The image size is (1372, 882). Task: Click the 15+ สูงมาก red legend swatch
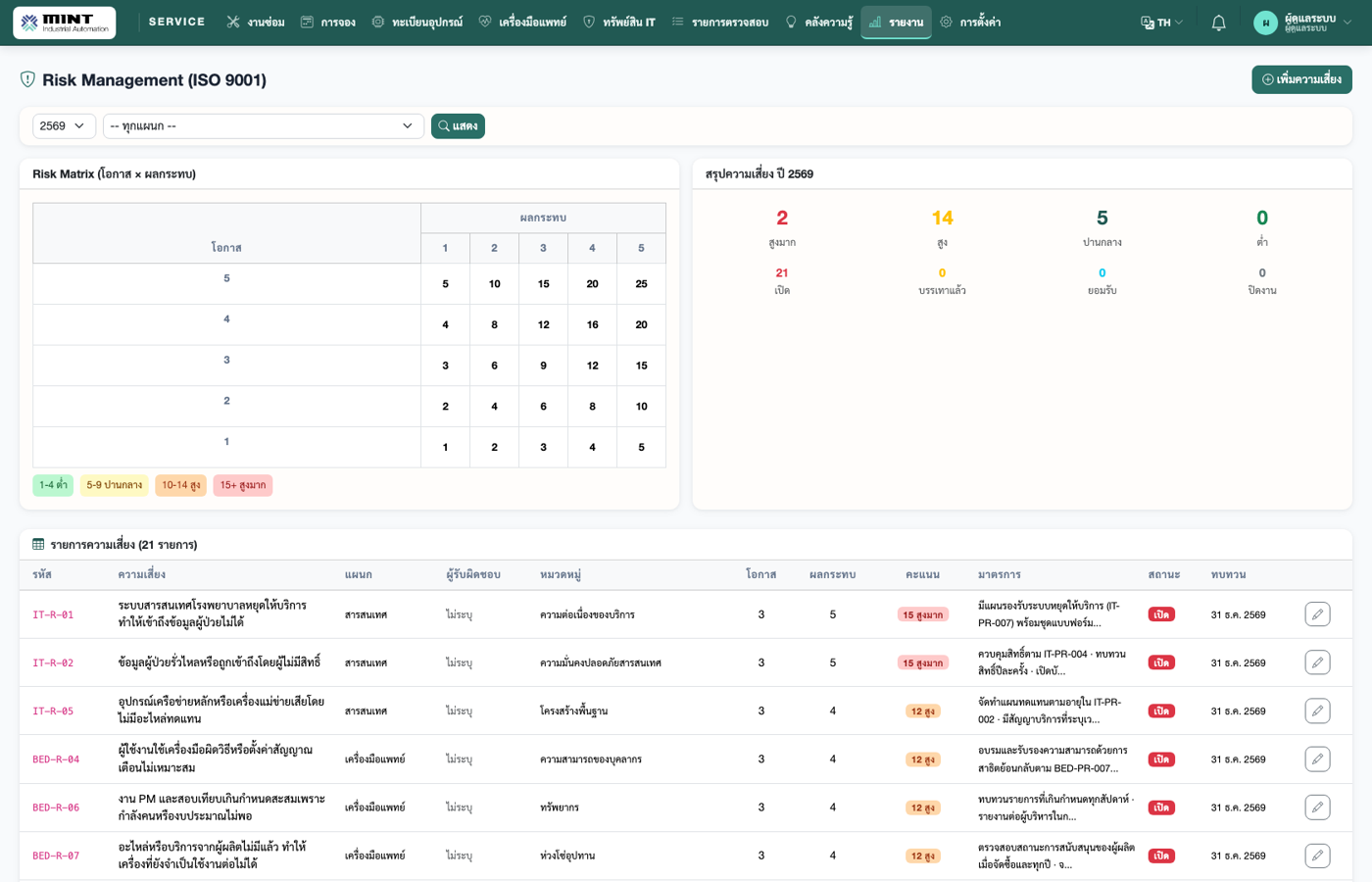point(243,485)
